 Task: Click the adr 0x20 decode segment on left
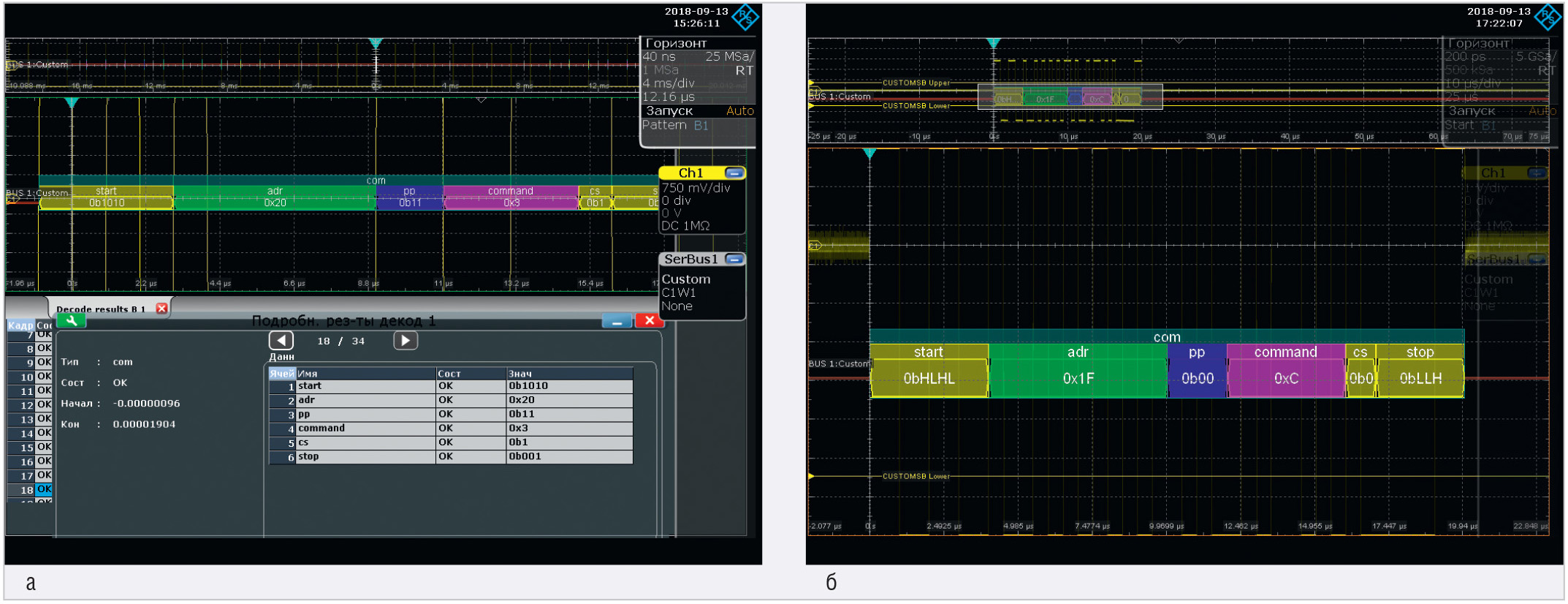tap(275, 197)
